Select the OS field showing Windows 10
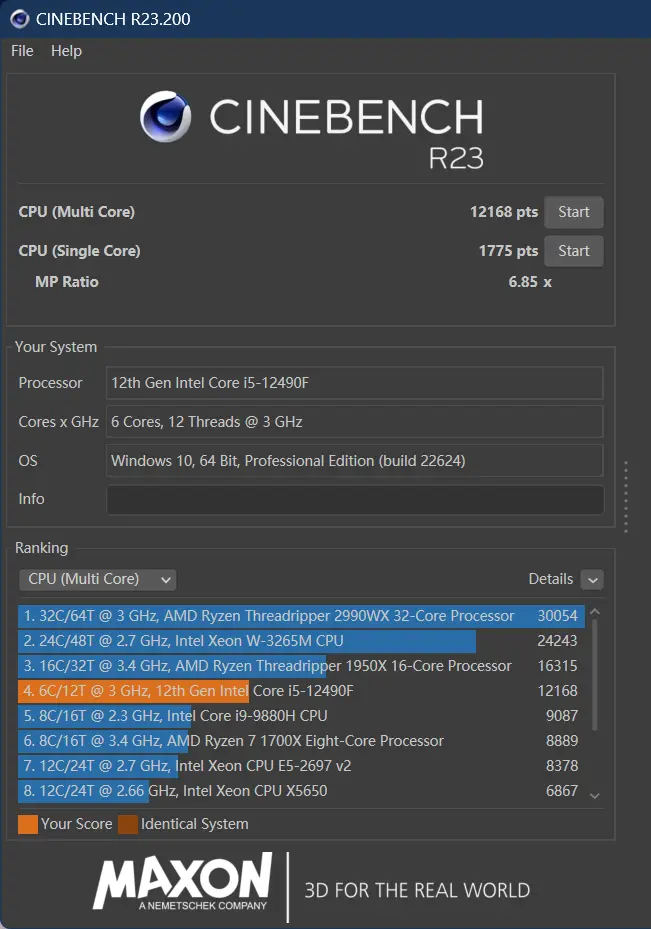This screenshot has width=651, height=929. tap(355, 460)
